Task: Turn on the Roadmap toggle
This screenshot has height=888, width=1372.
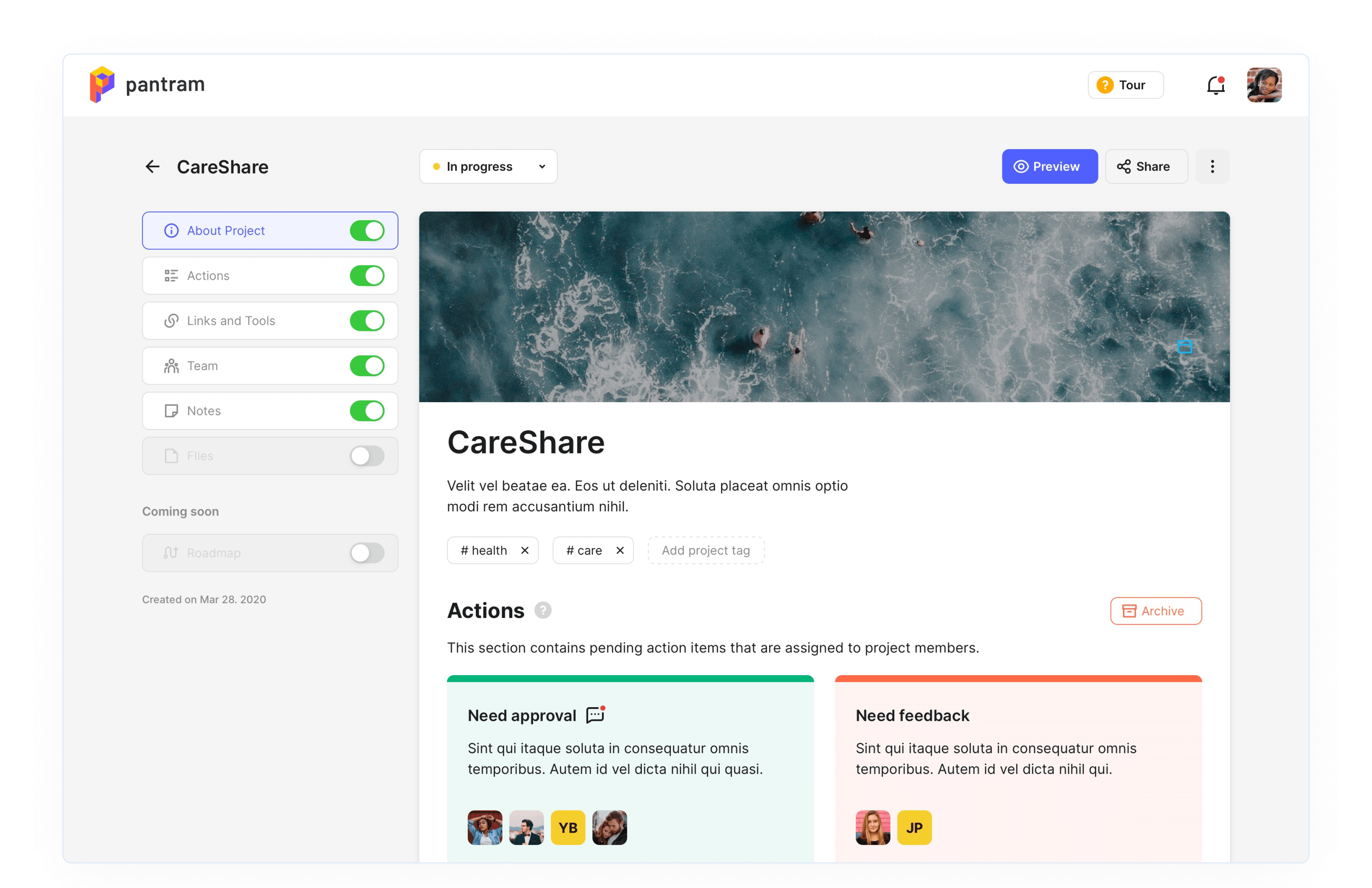Action: (x=367, y=552)
